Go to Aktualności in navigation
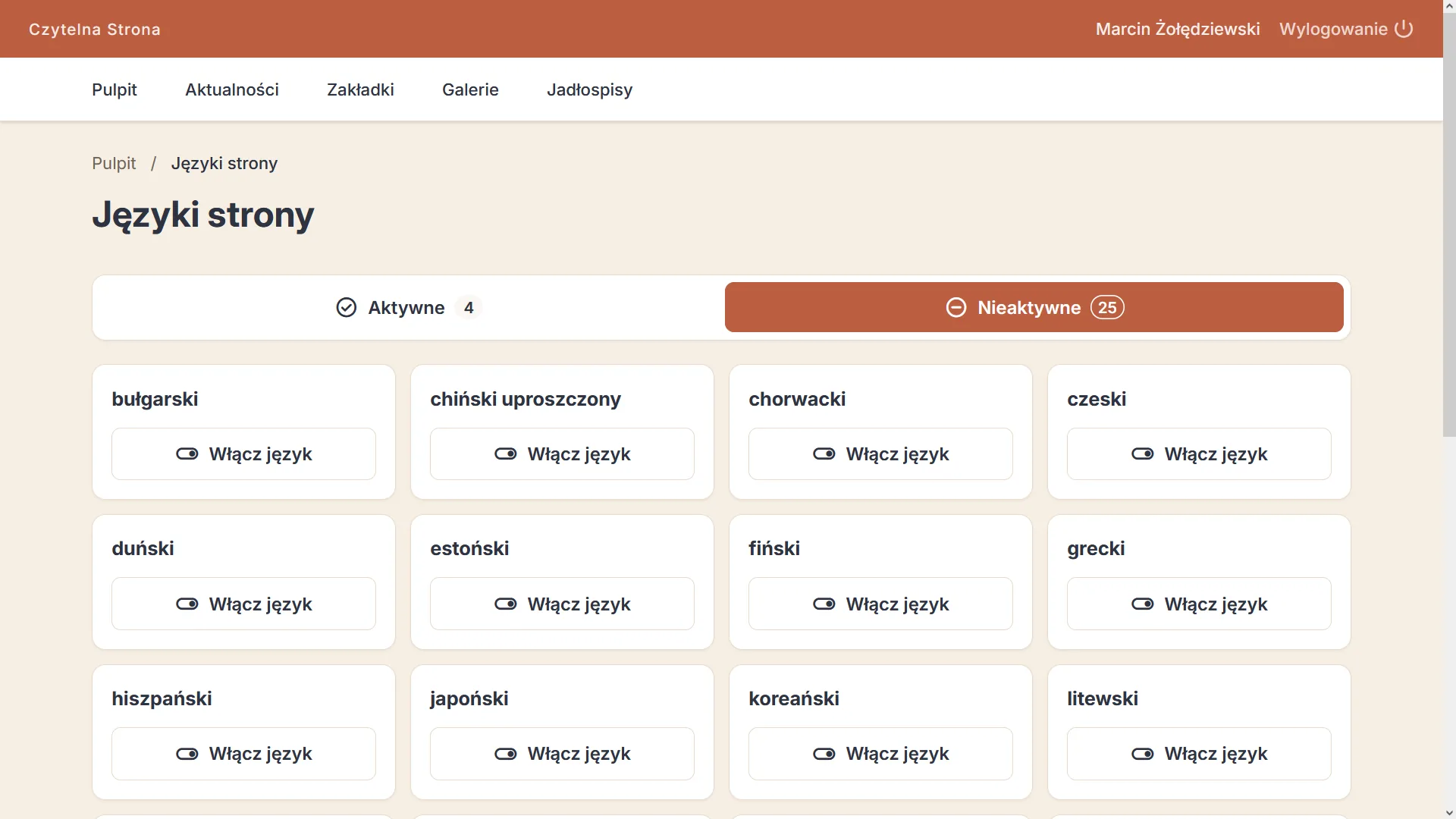 coord(232,89)
